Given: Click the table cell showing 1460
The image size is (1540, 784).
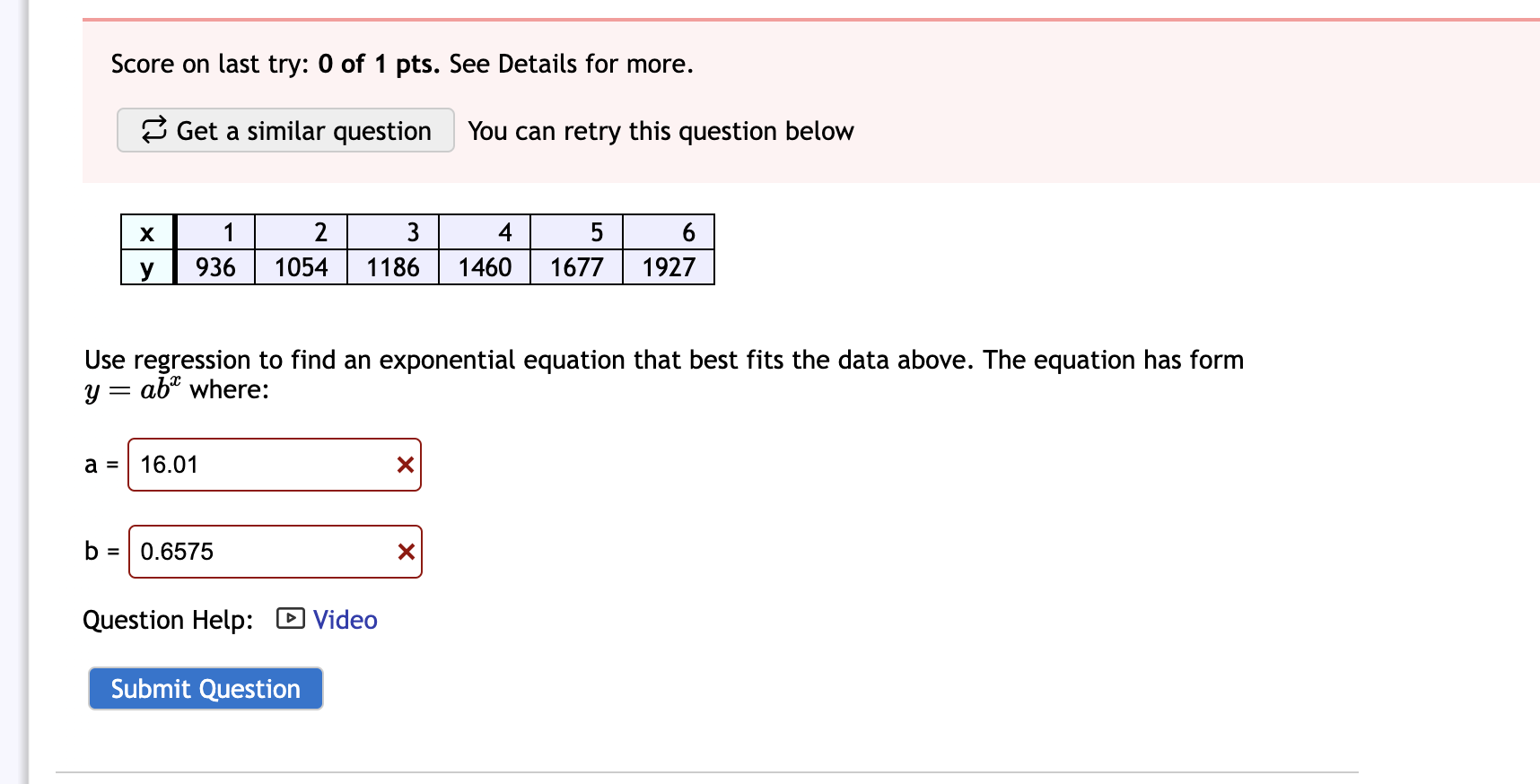Looking at the screenshot, I should (x=484, y=267).
